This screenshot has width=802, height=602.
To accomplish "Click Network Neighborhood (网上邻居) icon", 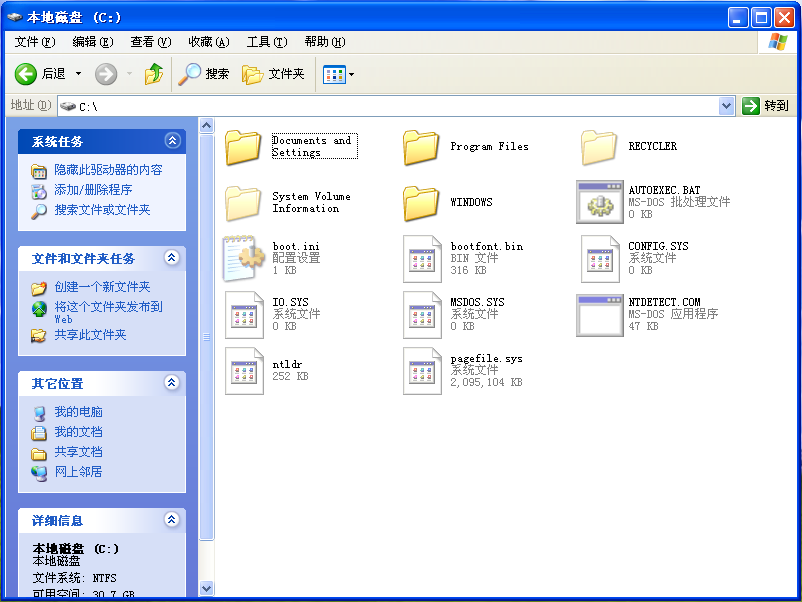I will coord(39,473).
